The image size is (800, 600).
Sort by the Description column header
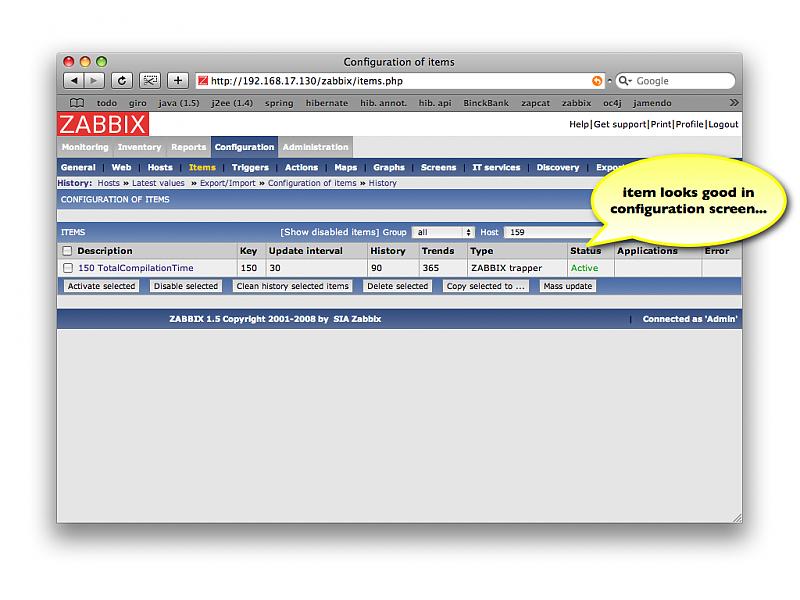click(x=105, y=251)
